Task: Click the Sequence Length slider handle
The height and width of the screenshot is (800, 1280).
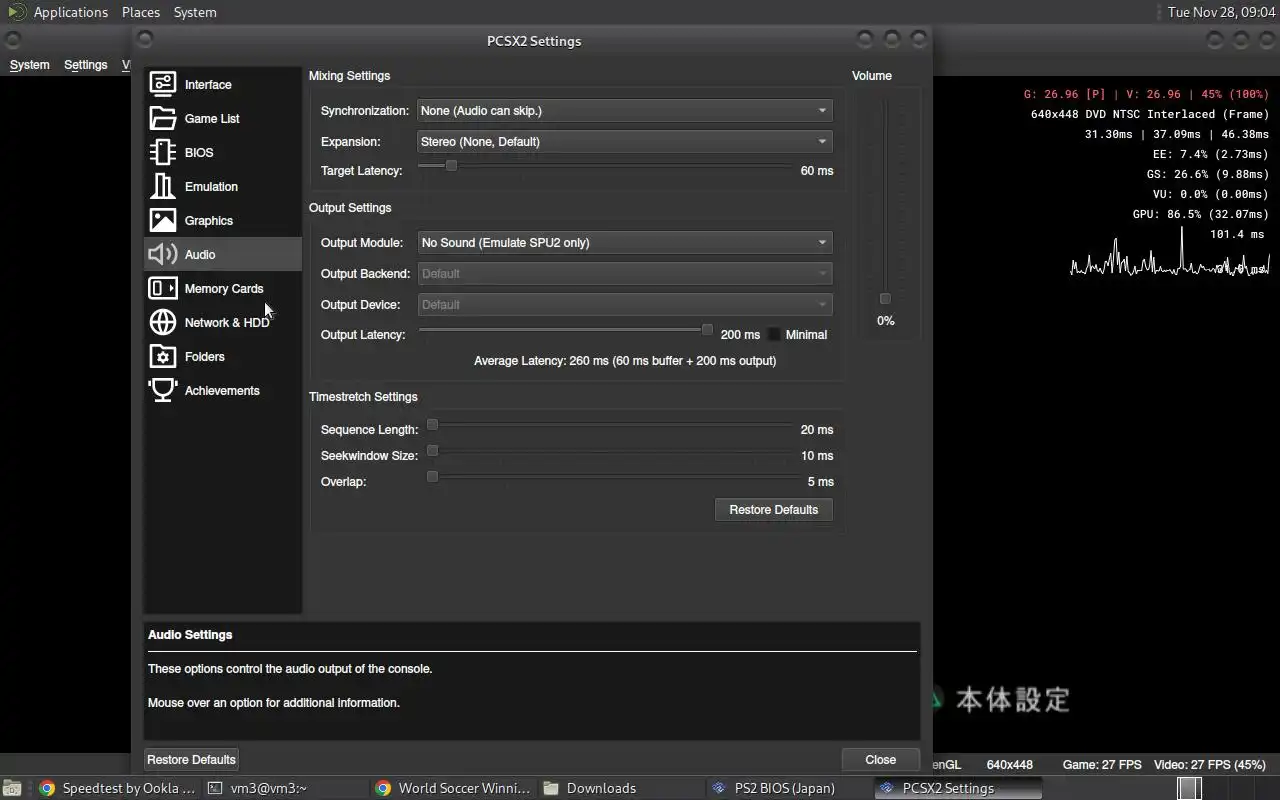Action: (x=432, y=424)
